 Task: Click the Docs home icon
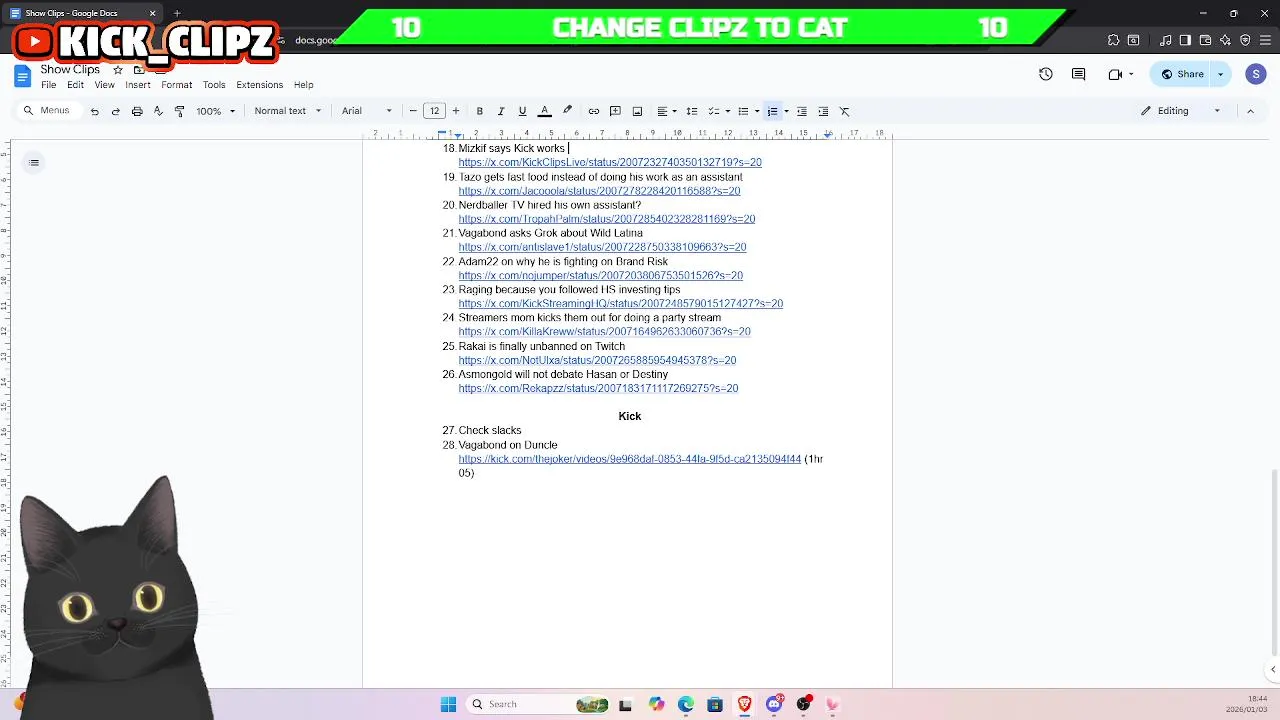(22, 76)
